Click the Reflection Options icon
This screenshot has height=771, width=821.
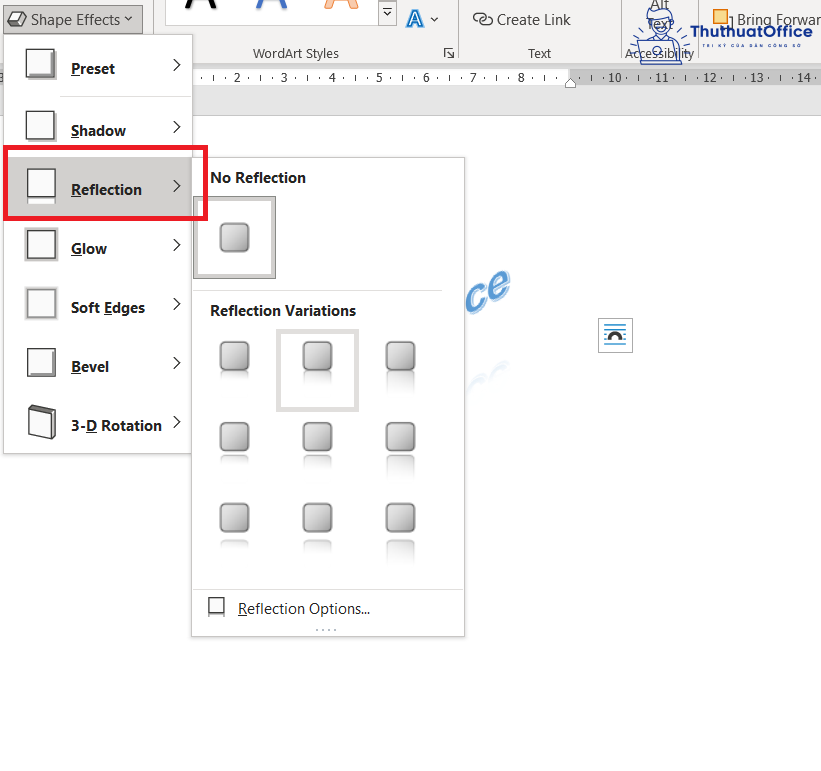click(216, 607)
